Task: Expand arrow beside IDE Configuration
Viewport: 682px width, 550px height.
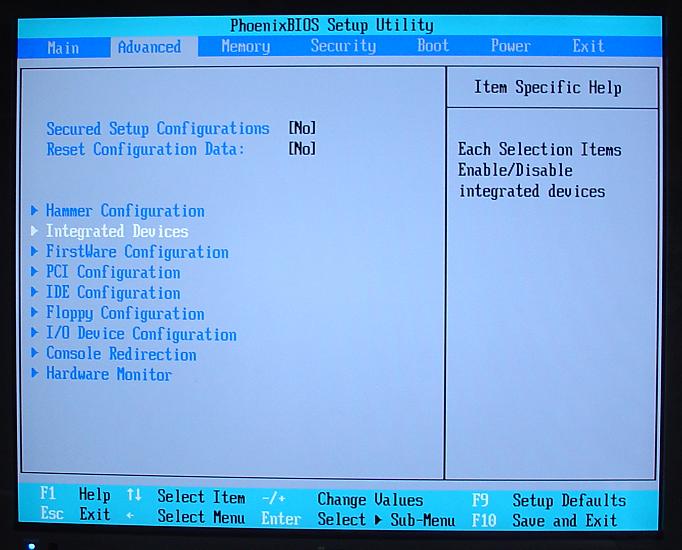Action: (34, 292)
